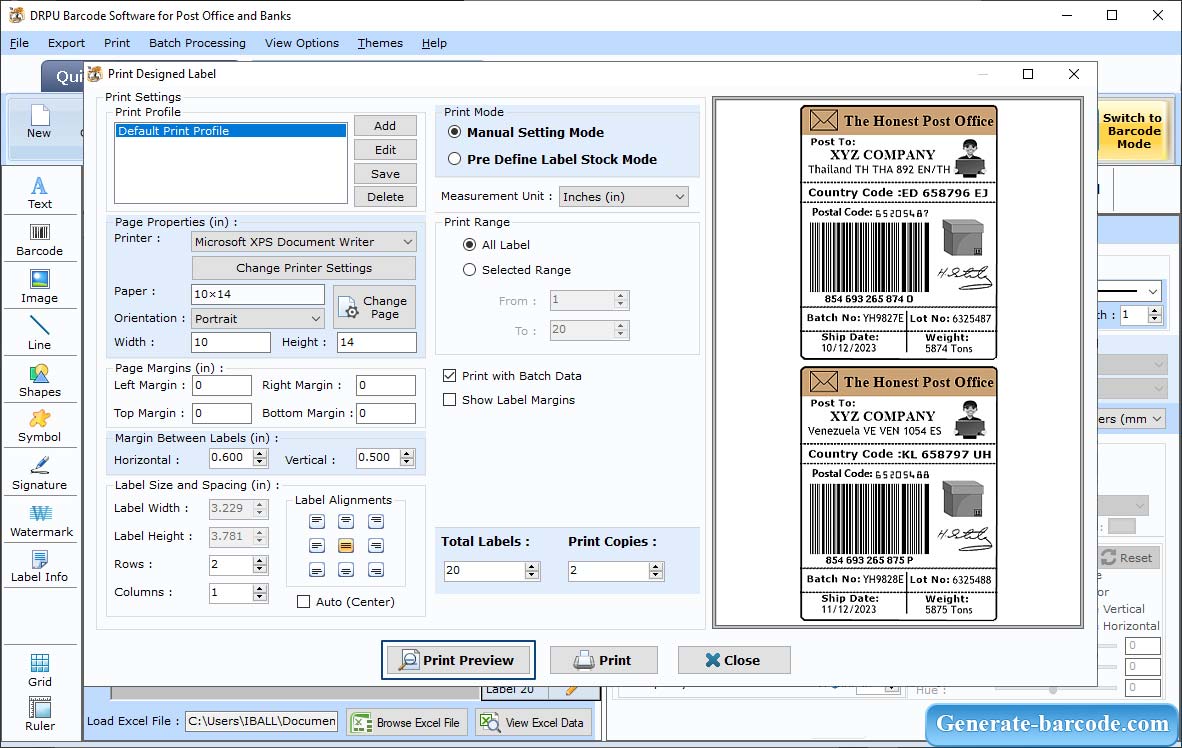Screen dimensions: 1182x748
Task: Increase Horizontal margin between labels
Action: (x=260, y=453)
